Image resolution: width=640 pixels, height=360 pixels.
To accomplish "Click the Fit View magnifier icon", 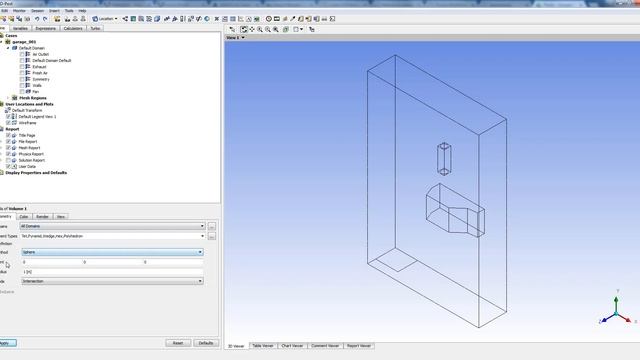I will (x=276, y=29).
